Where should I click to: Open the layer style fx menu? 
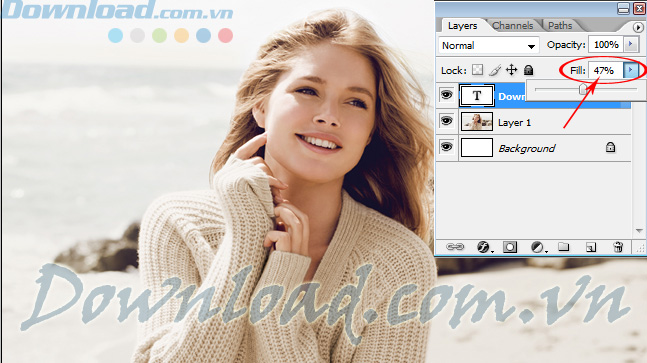click(x=484, y=247)
